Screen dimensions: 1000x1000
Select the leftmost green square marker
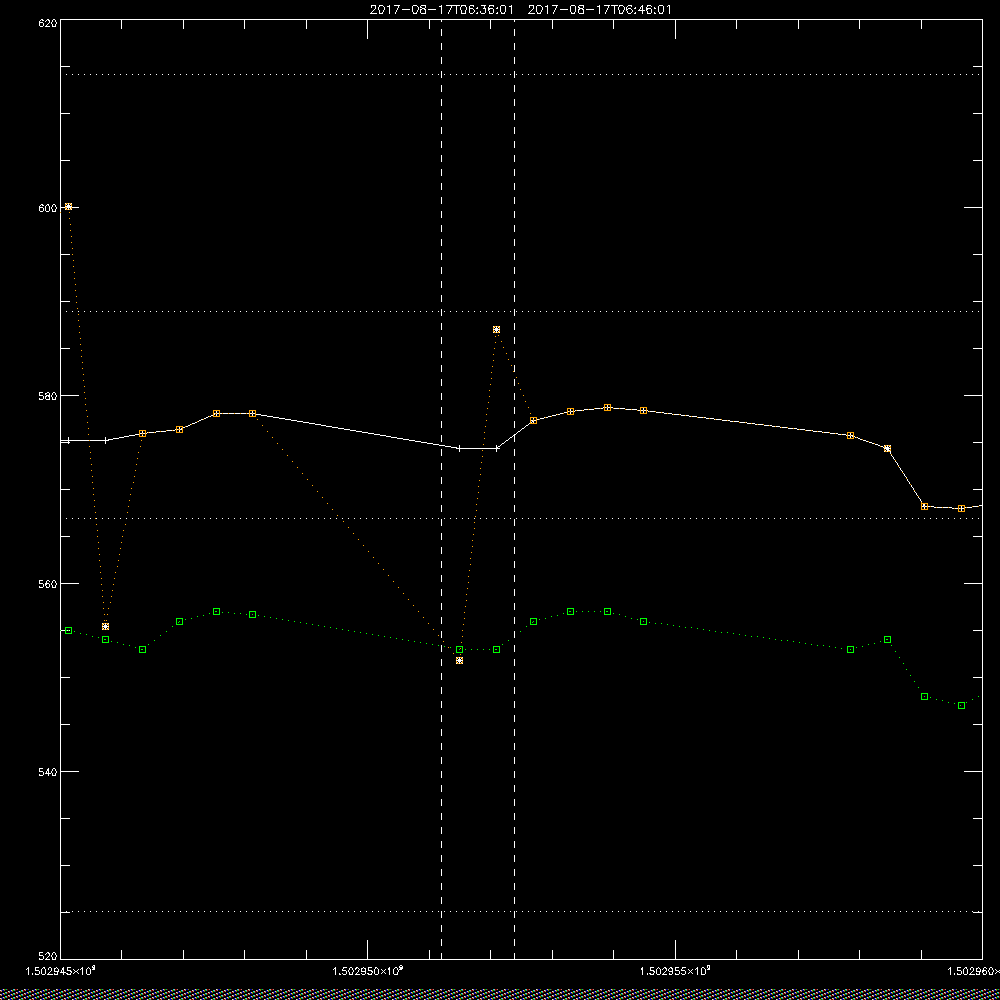click(x=68, y=630)
